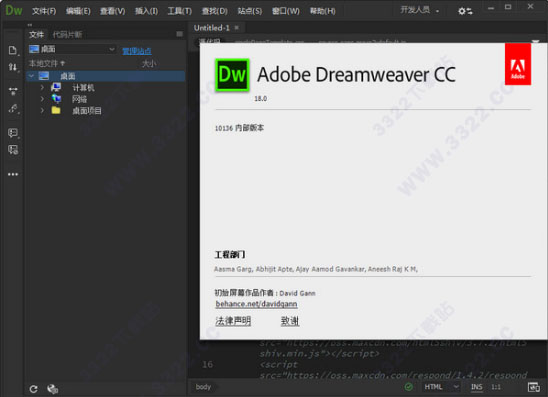Open the 插入(I) menu
The height and width of the screenshot is (397, 548).
coord(146,11)
